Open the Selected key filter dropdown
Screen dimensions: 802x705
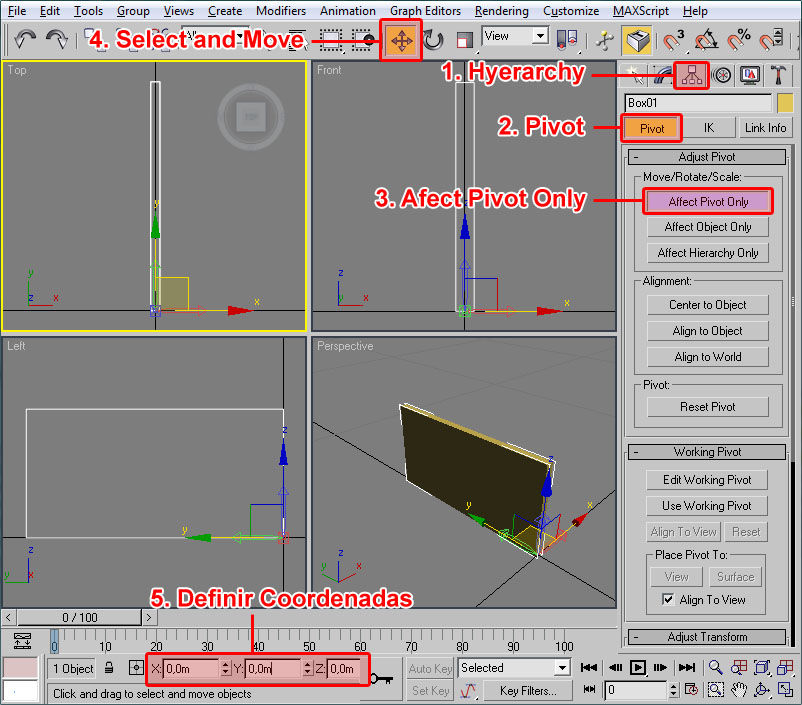[514, 668]
